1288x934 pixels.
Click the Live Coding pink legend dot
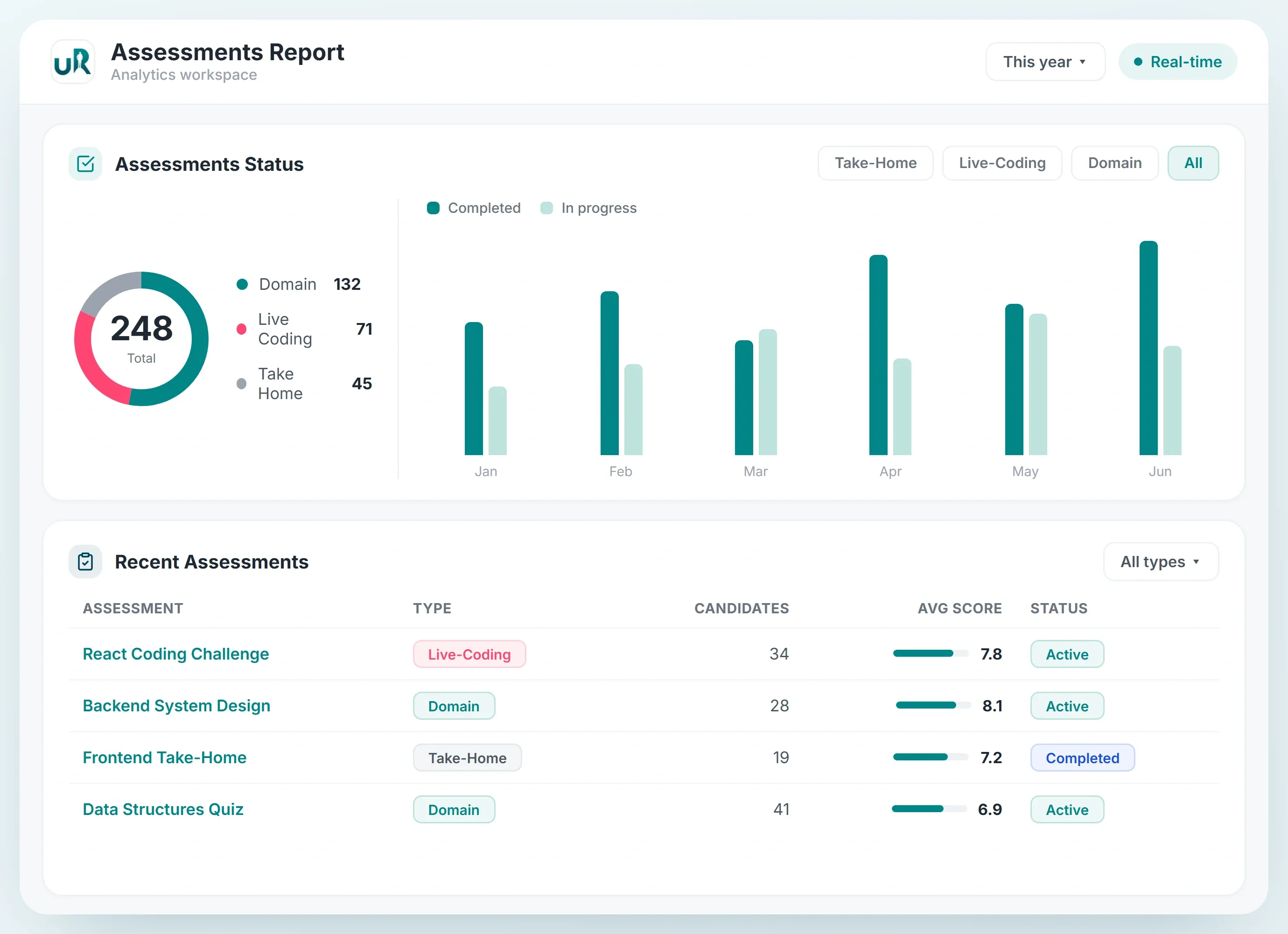241,329
